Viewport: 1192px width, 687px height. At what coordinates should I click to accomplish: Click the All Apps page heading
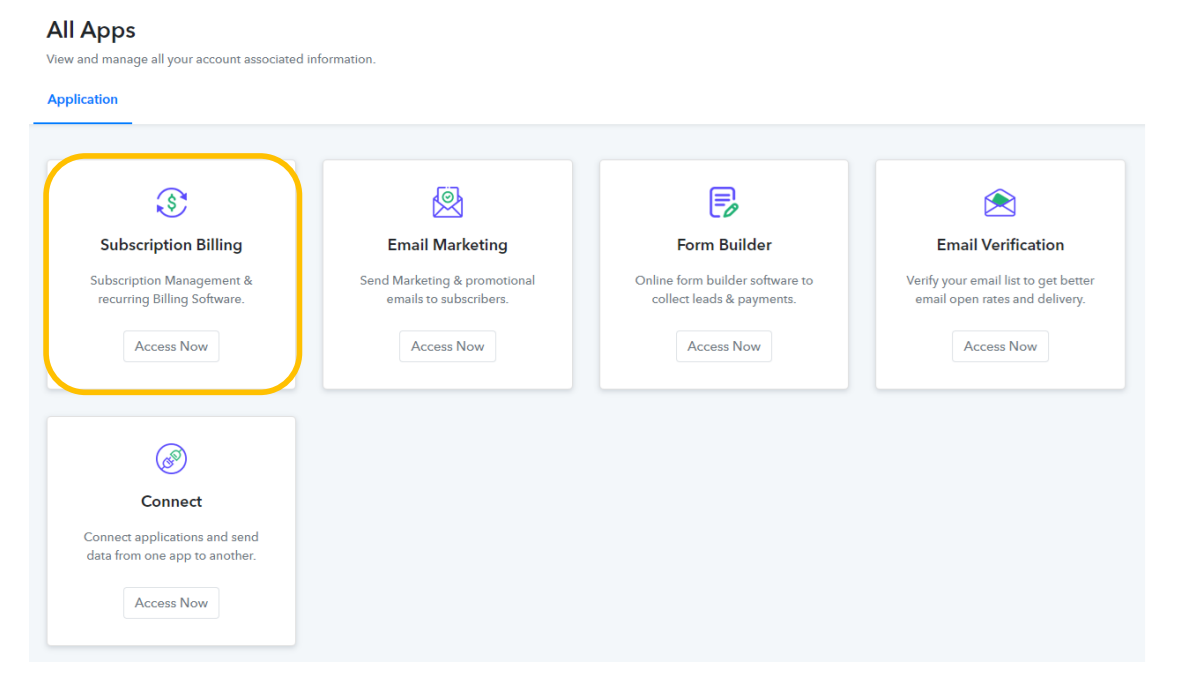(x=91, y=31)
